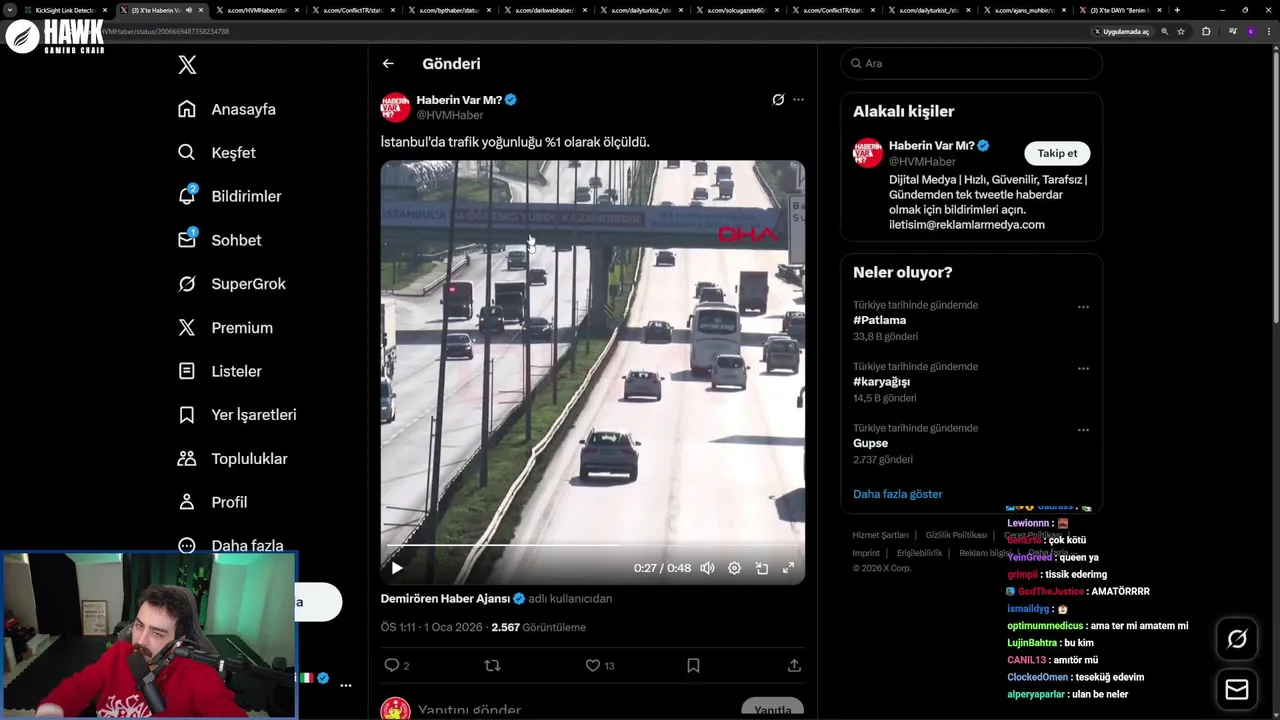
Task: Bookmark the page with the address bar star
Action: [1181, 31]
